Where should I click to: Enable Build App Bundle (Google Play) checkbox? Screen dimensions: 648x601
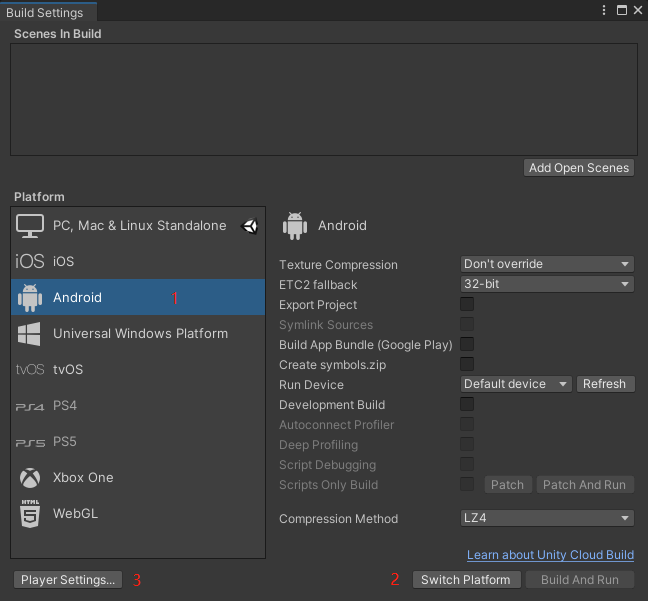467,344
